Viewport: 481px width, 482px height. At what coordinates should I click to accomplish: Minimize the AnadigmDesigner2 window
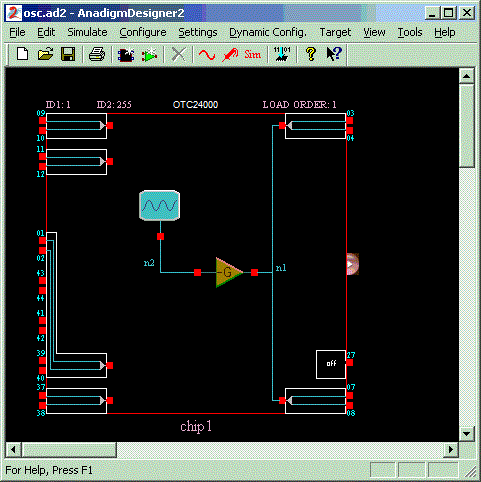point(433,13)
